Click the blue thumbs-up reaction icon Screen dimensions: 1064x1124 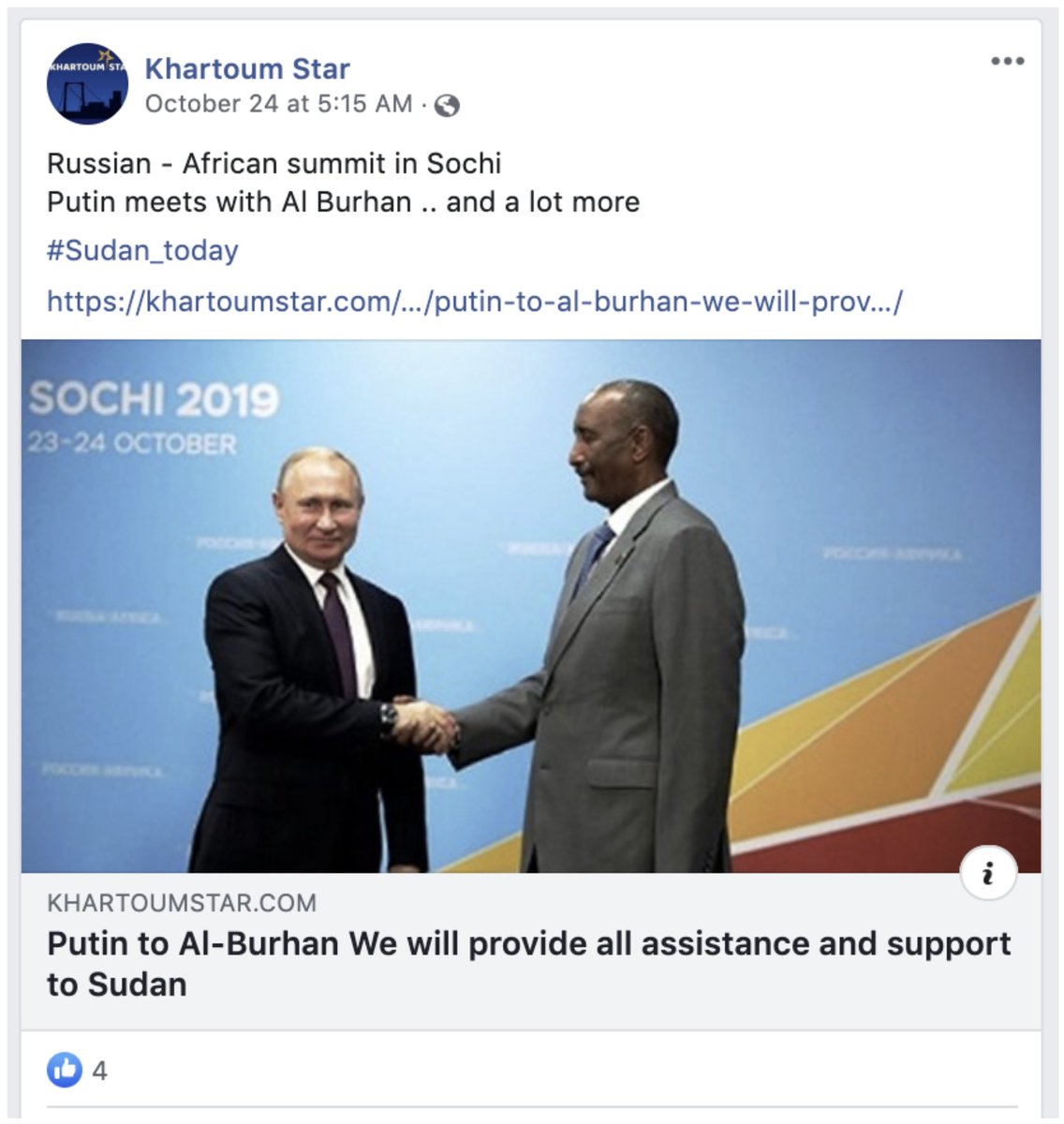[65, 1069]
